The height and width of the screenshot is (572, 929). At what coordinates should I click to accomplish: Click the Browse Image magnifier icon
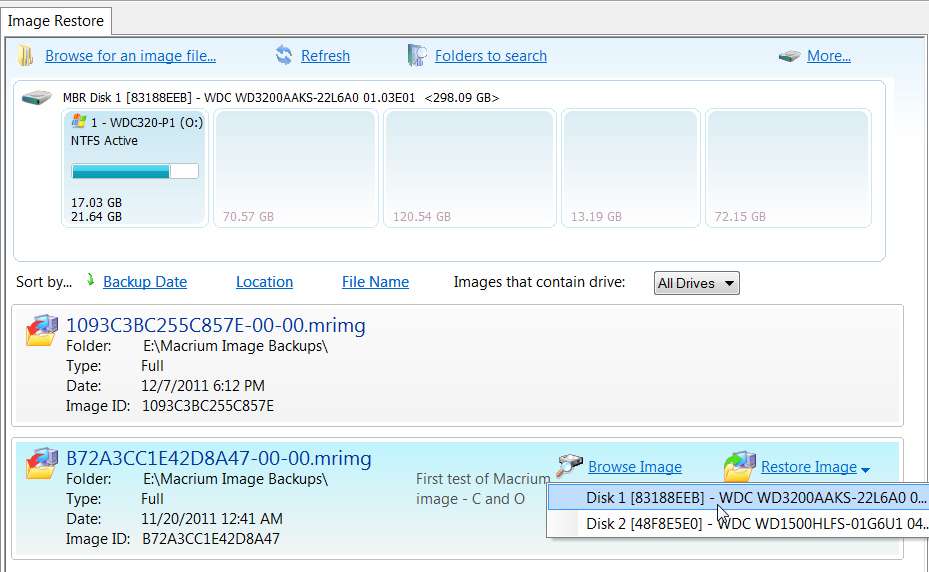[x=569, y=466]
